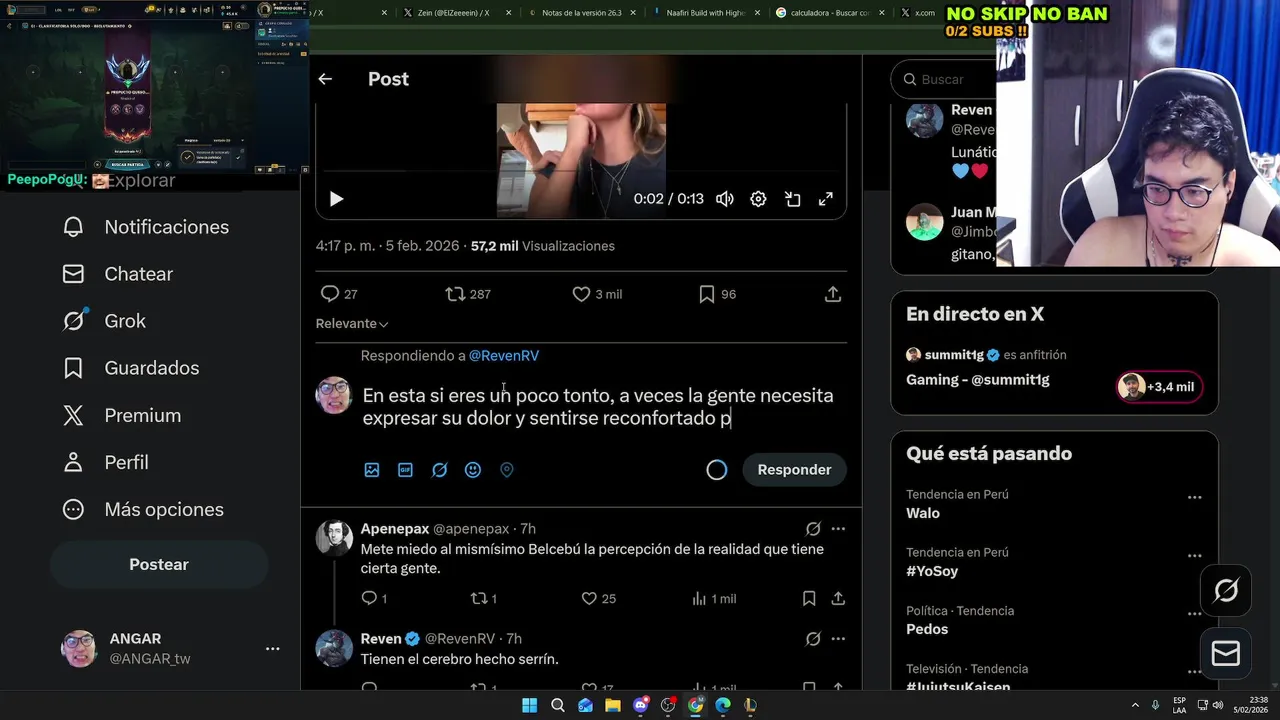Viewport: 1280px width, 720px height.
Task: Switch to calculadora Google search tab
Action: point(830,13)
